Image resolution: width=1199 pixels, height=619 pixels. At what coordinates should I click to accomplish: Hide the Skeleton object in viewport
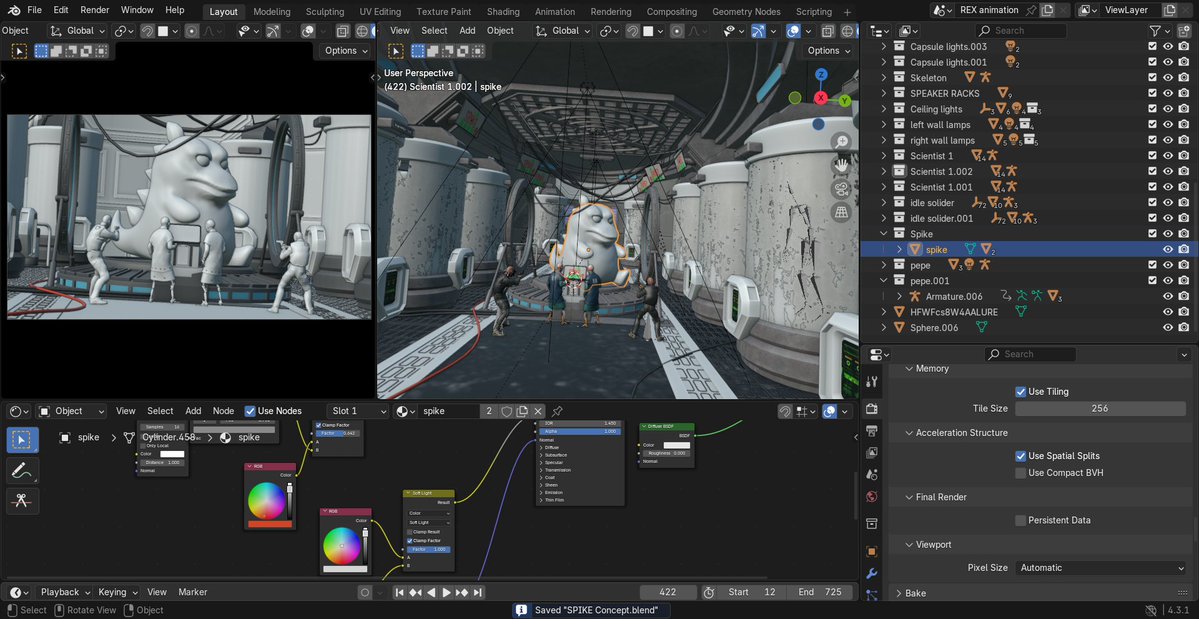[x=1167, y=78]
